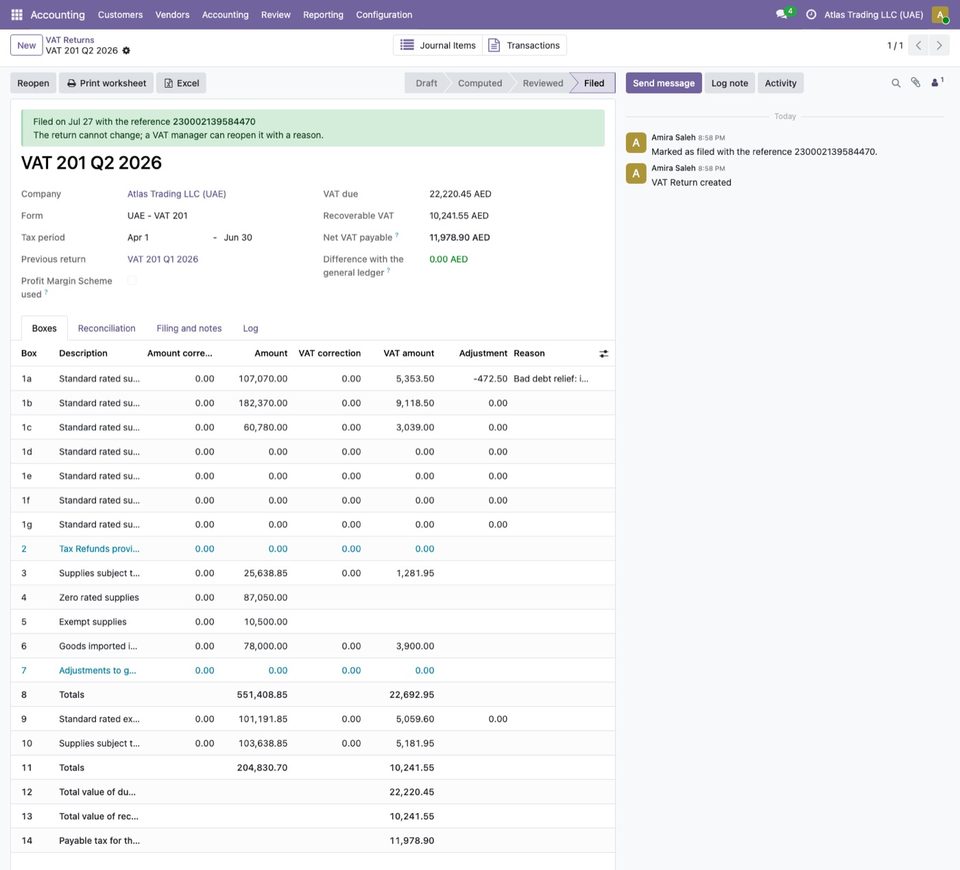
Task: Open the Configuration menu
Action: coord(384,15)
